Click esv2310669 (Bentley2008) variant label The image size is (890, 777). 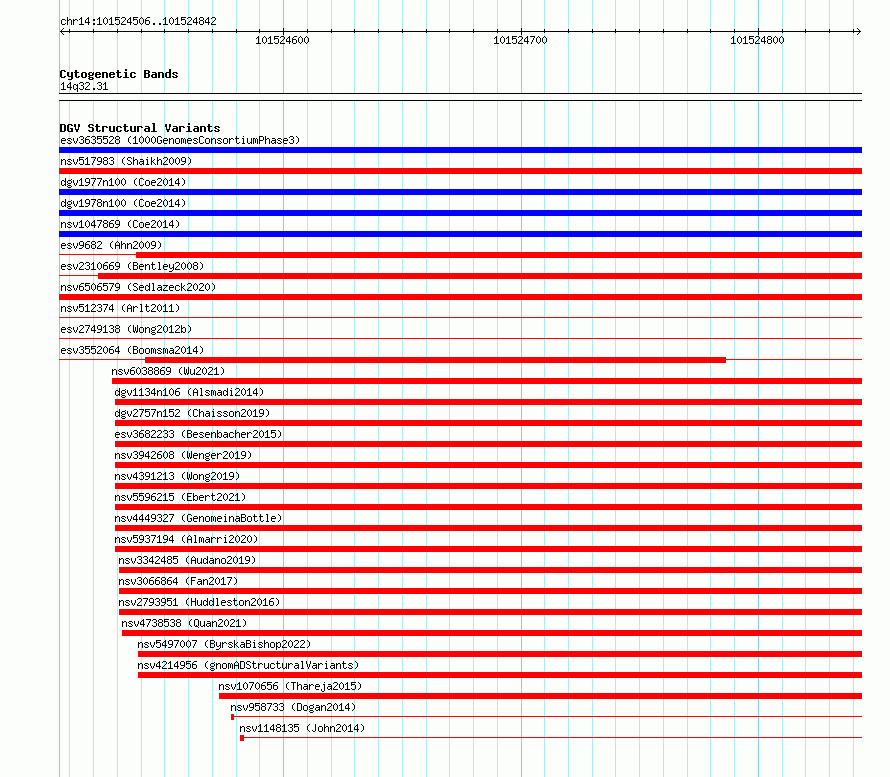(x=132, y=266)
